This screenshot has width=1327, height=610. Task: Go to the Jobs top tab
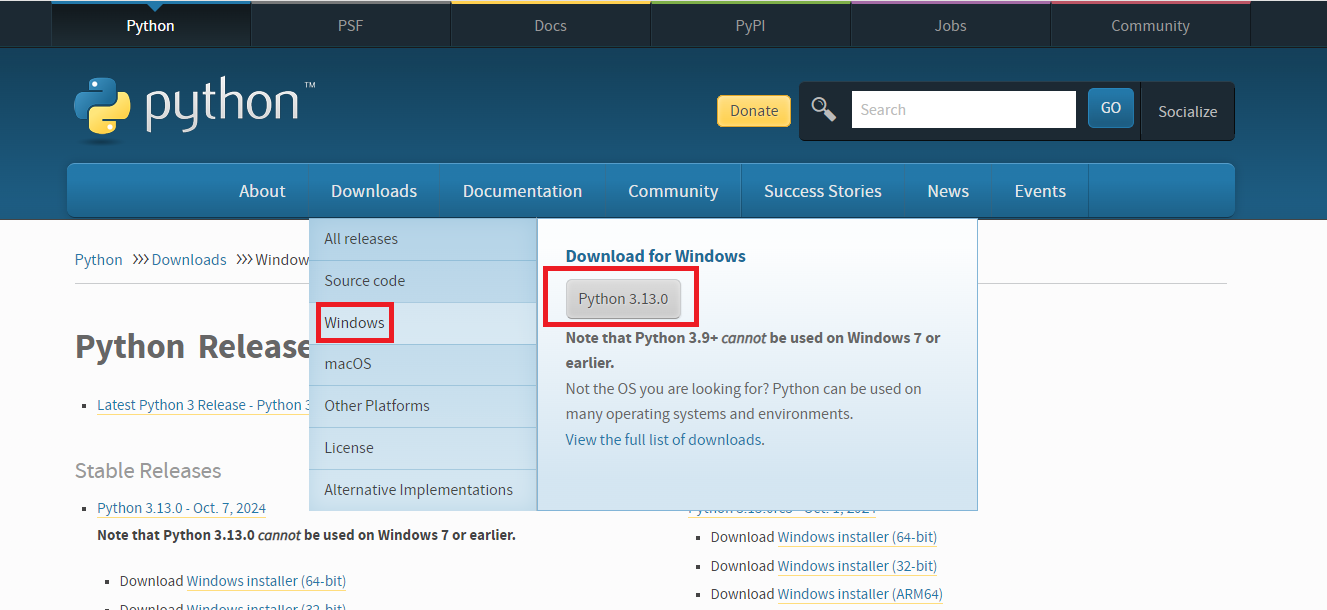pos(951,26)
